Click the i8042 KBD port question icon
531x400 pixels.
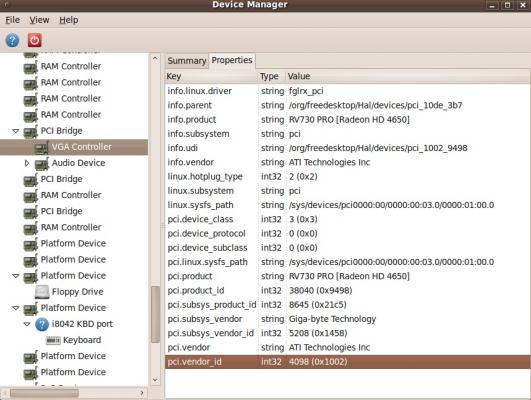click(x=42, y=324)
